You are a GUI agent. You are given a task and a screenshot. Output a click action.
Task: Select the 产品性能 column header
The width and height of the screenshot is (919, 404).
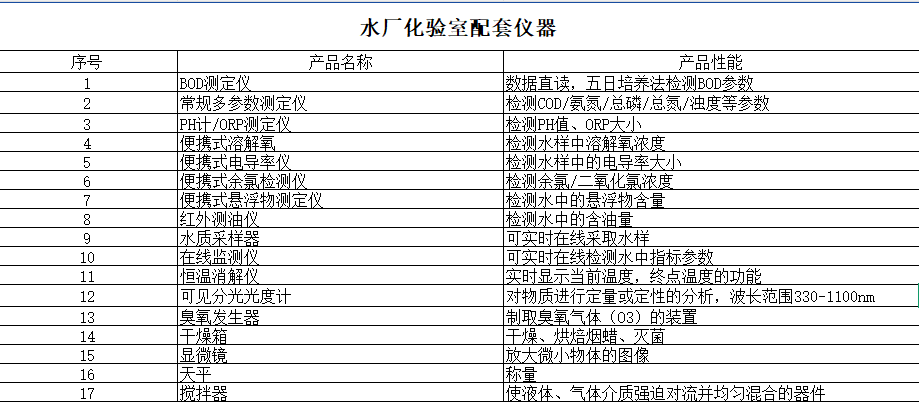710,62
